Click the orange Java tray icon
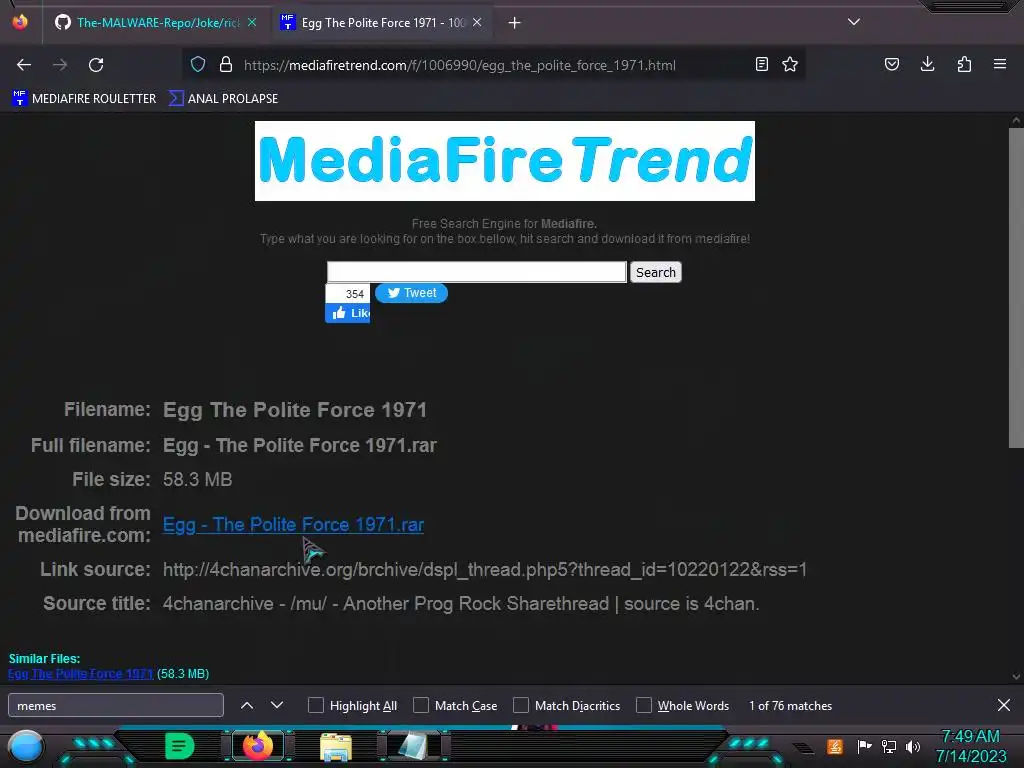 click(x=835, y=746)
